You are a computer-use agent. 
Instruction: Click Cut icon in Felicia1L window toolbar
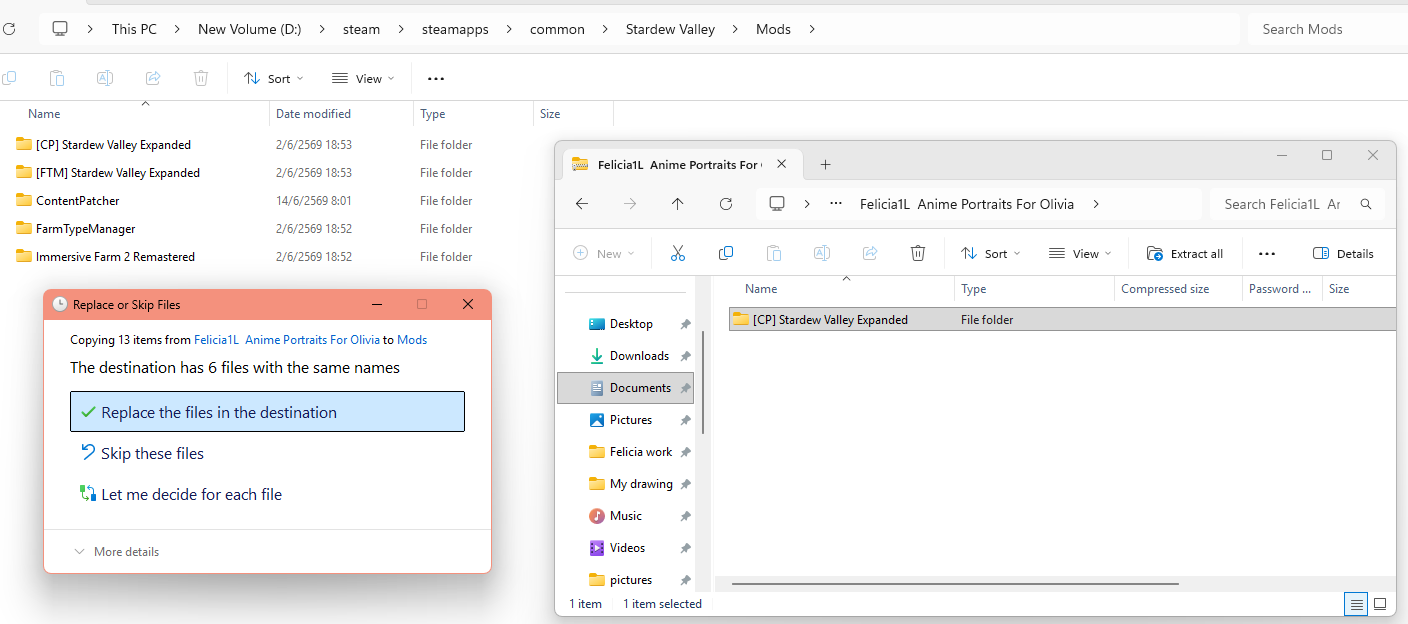[x=678, y=254]
